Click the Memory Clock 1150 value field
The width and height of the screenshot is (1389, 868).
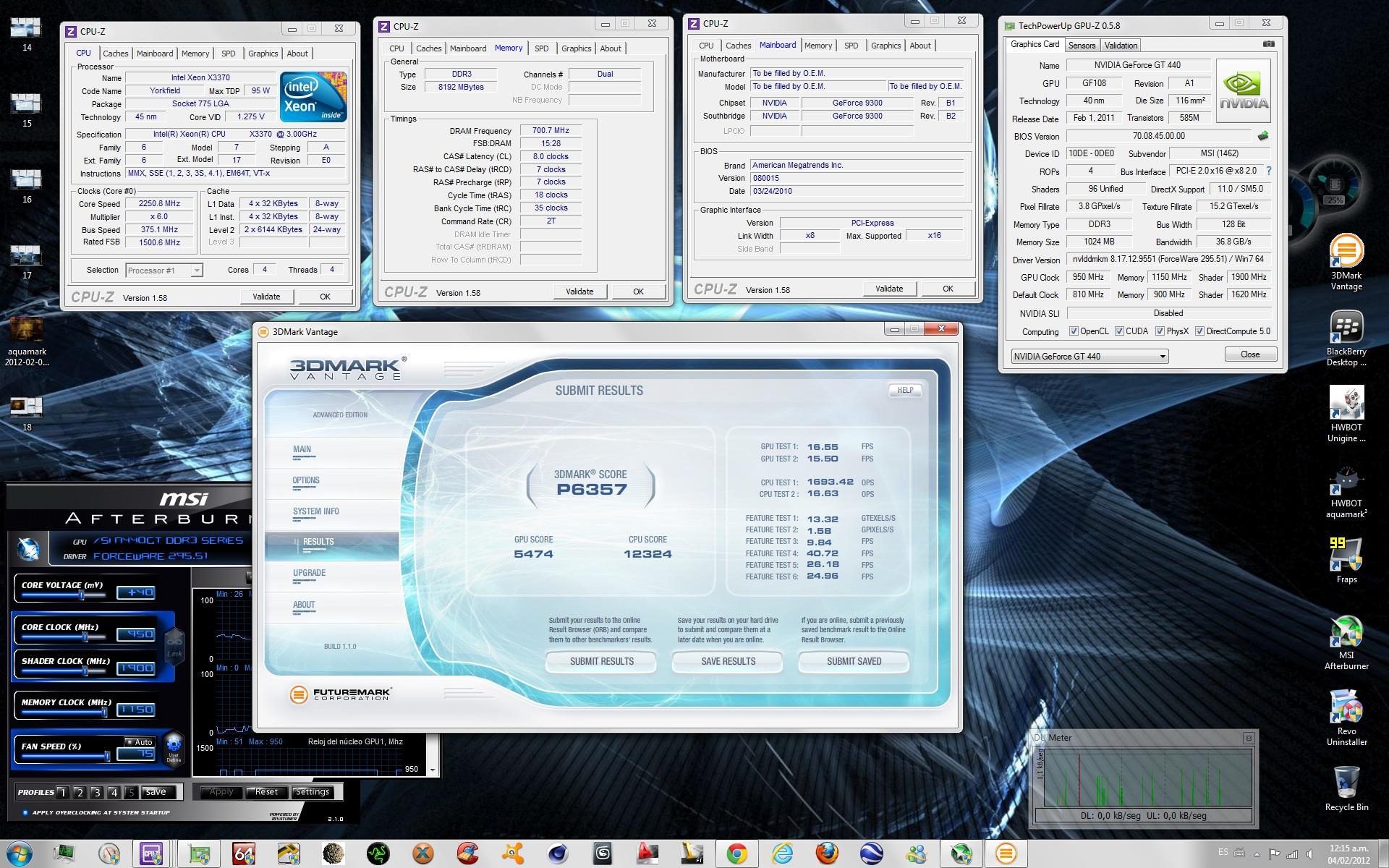pos(136,709)
